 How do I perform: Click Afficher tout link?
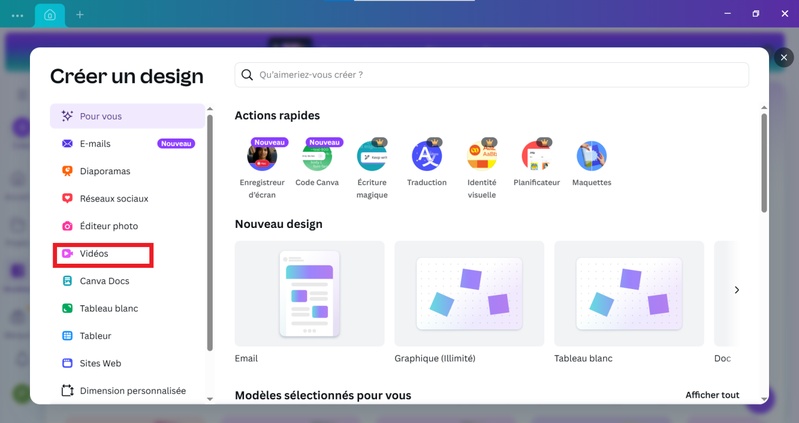coord(712,395)
